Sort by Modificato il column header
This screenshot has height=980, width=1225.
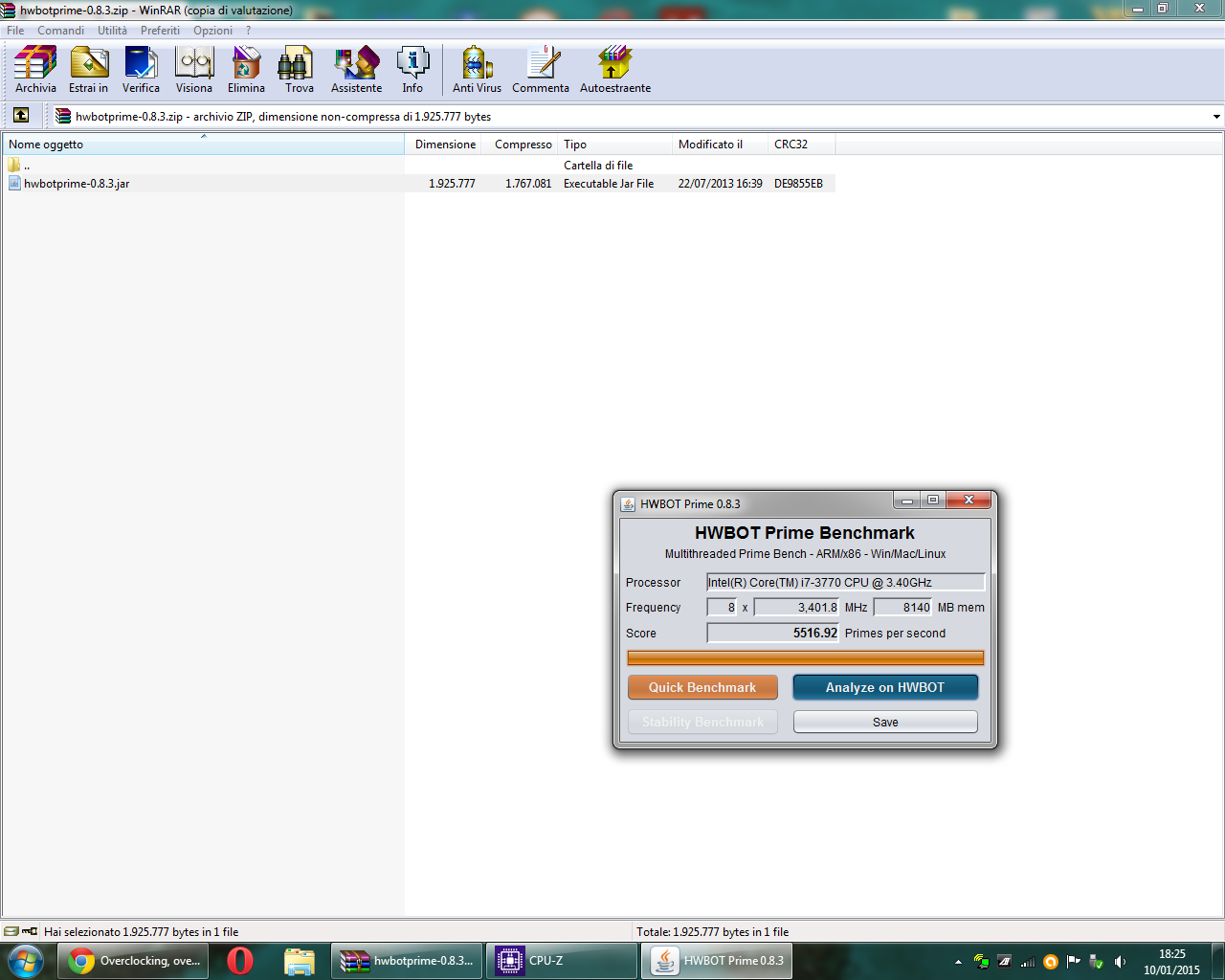pyautogui.click(x=720, y=145)
